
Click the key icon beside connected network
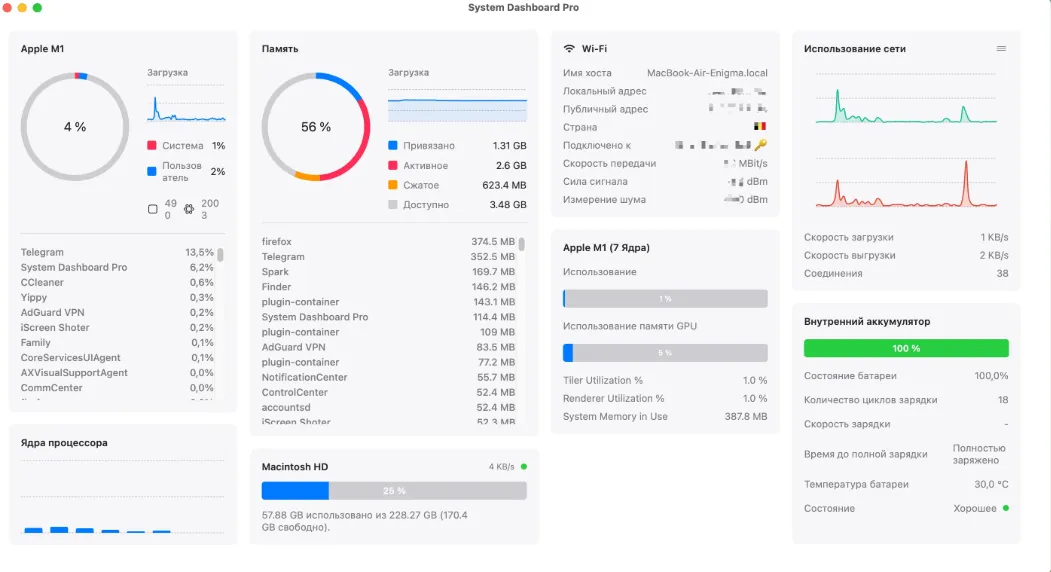760,145
